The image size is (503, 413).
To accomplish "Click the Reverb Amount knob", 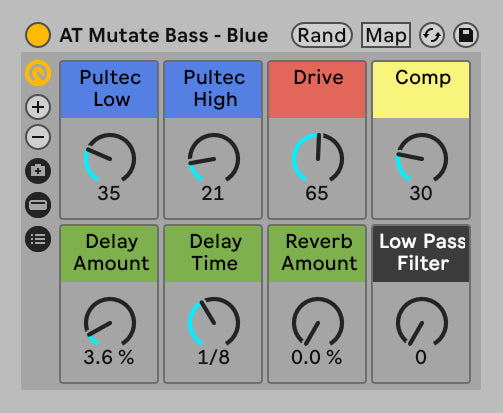I will [x=318, y=322].
